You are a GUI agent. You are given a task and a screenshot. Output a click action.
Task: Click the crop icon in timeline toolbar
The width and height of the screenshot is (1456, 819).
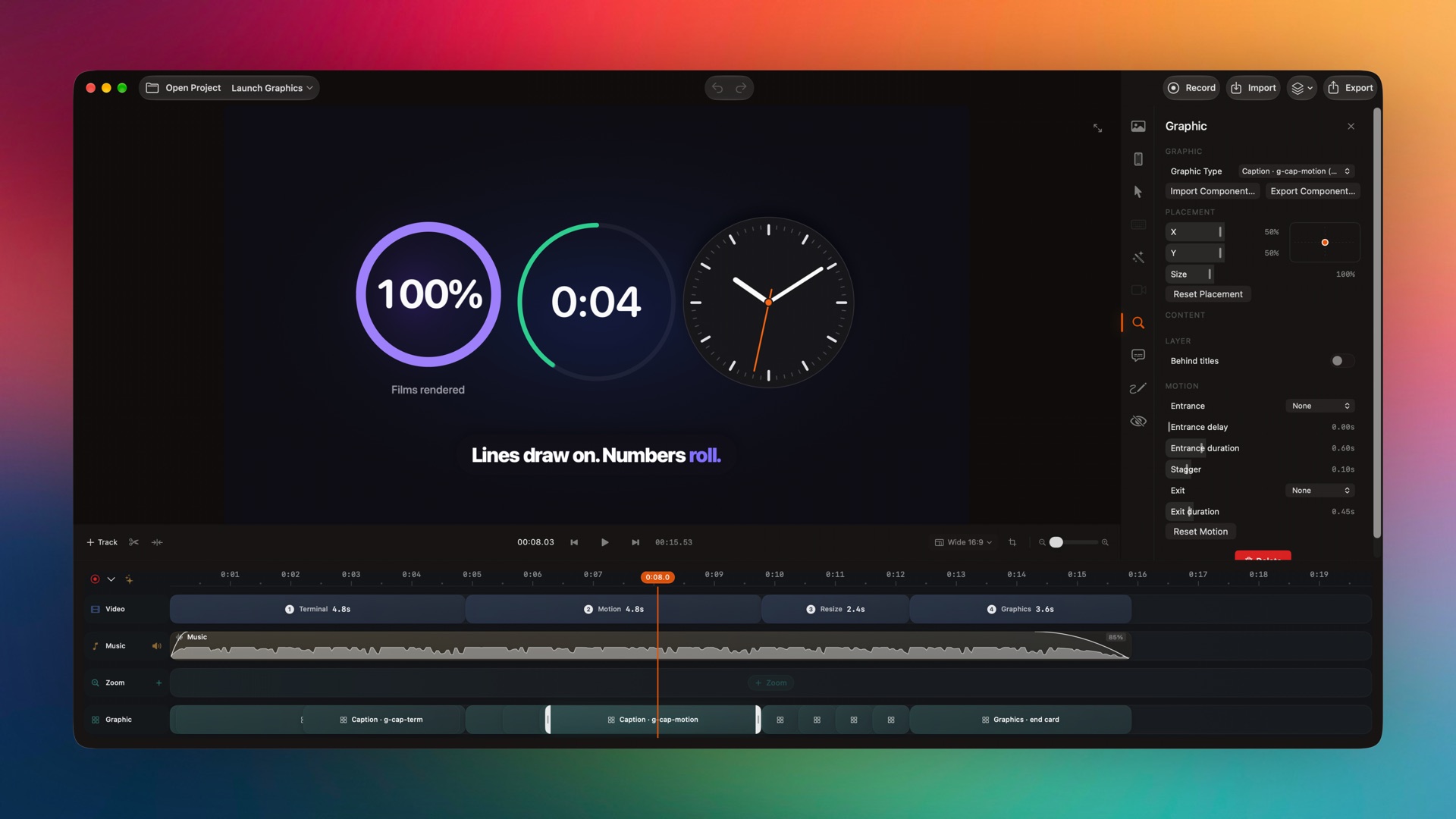[1012, 543]
